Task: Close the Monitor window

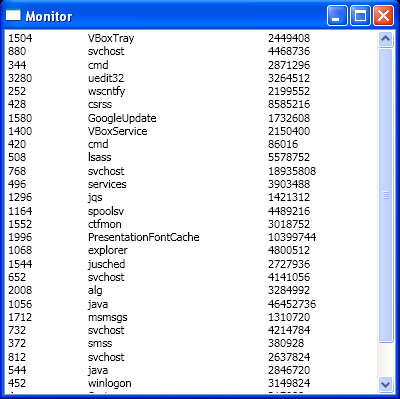Action: coord(383,15)
